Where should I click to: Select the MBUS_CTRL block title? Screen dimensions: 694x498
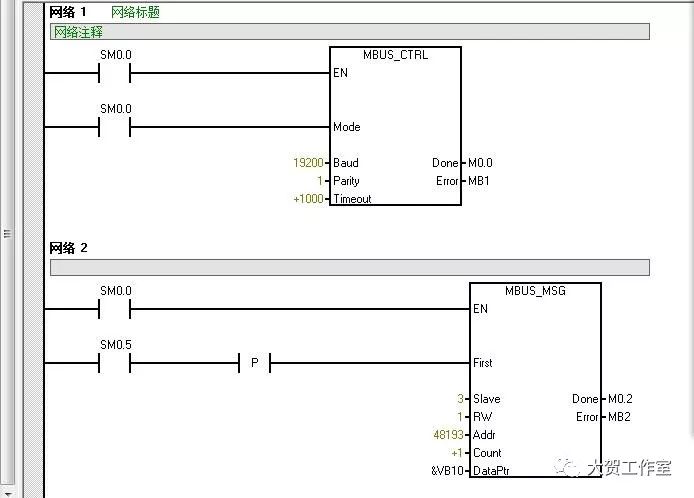(395, 55)
